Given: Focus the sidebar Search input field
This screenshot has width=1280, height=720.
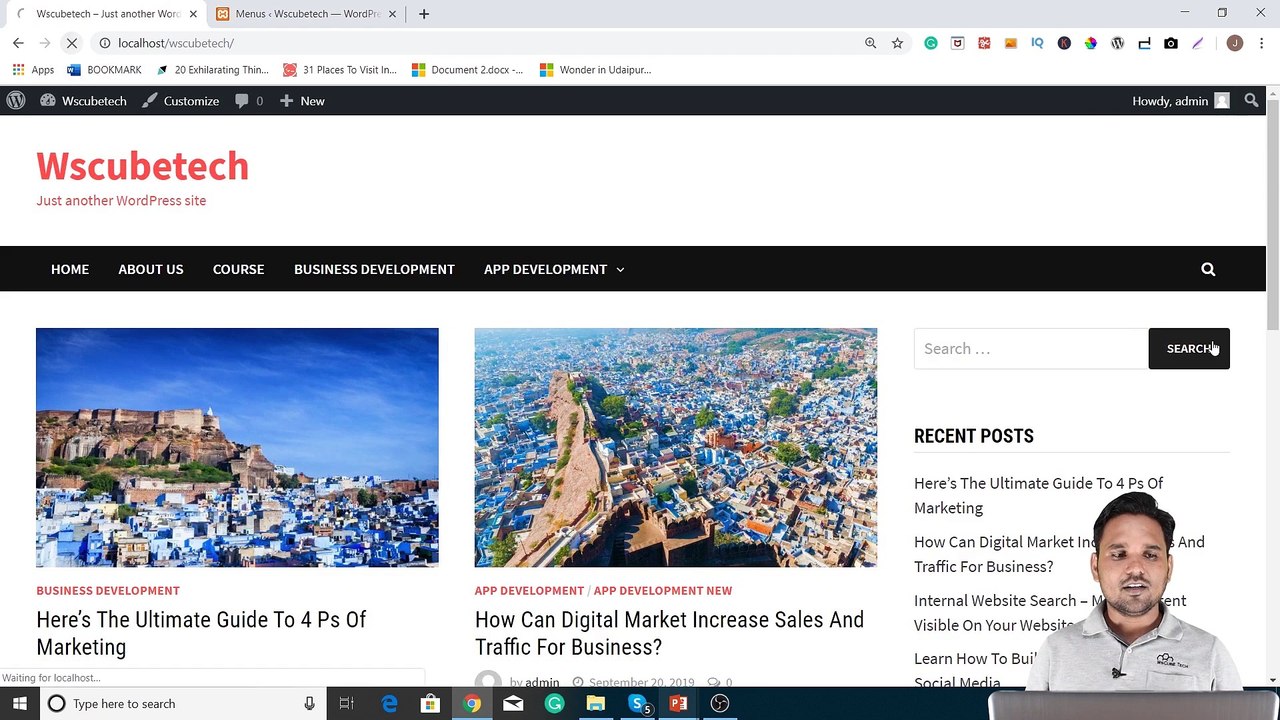Looking at the screenshot, I should click(x=1031, y=348).
